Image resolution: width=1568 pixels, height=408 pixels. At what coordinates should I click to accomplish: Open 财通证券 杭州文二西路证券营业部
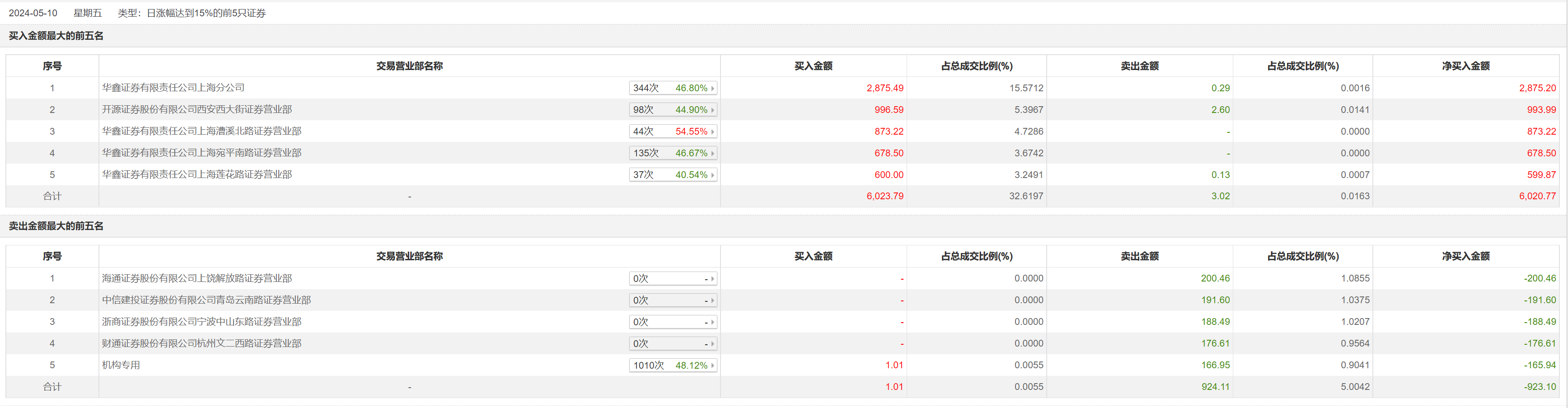(201, 343)
